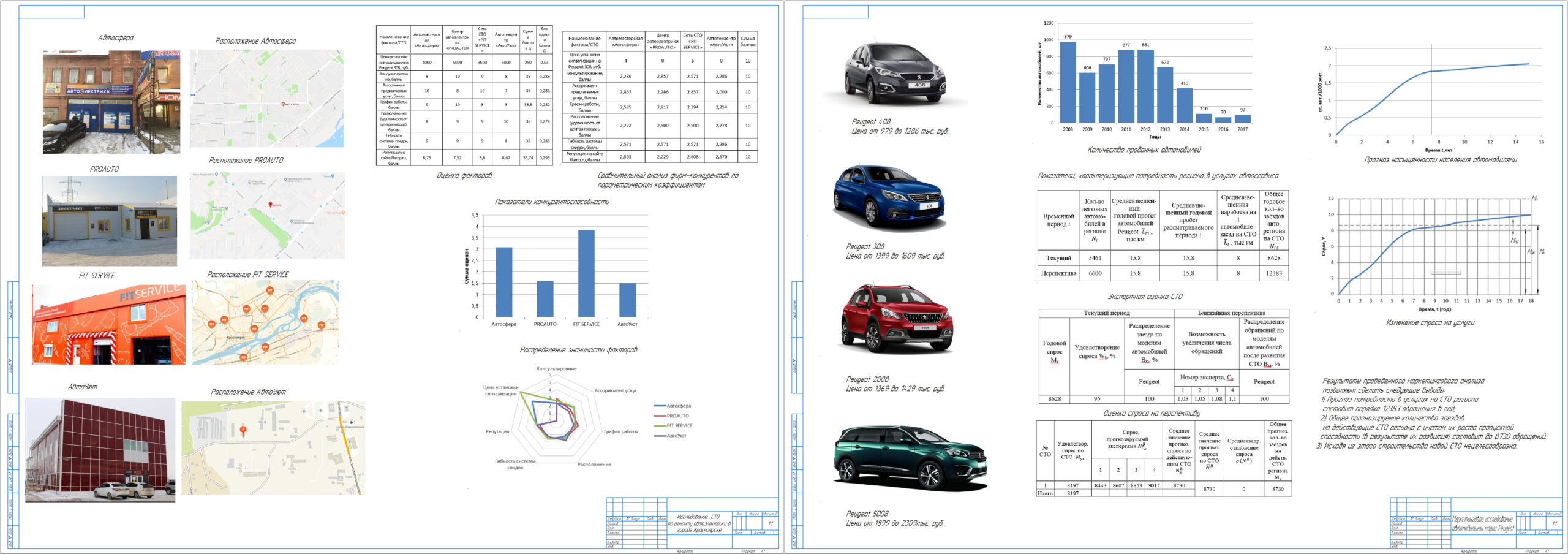Click the АвтоУют location map image
Screen dimensions: 1568x554
point(273,448)
